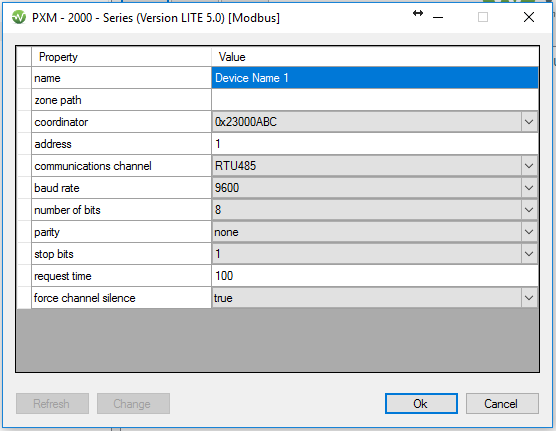Close the PXM Modbus dialog window
Screen dimensions: 556x431
coord(529,17)
